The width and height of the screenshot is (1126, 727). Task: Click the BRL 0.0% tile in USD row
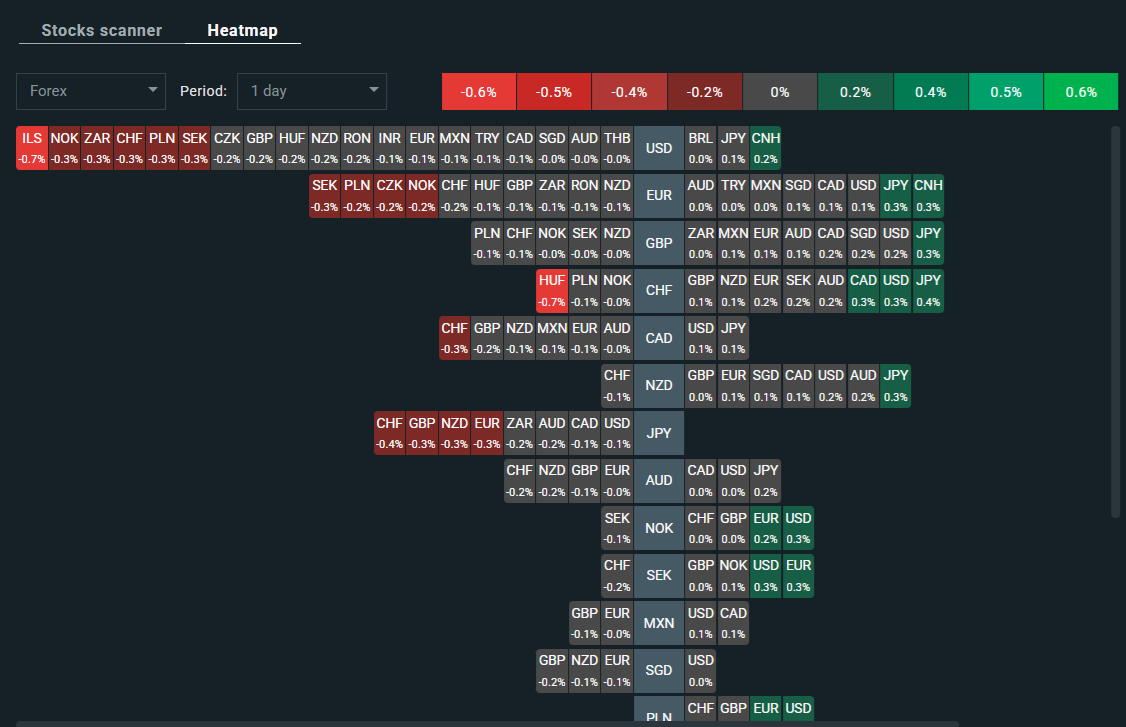tap(700, 148)
